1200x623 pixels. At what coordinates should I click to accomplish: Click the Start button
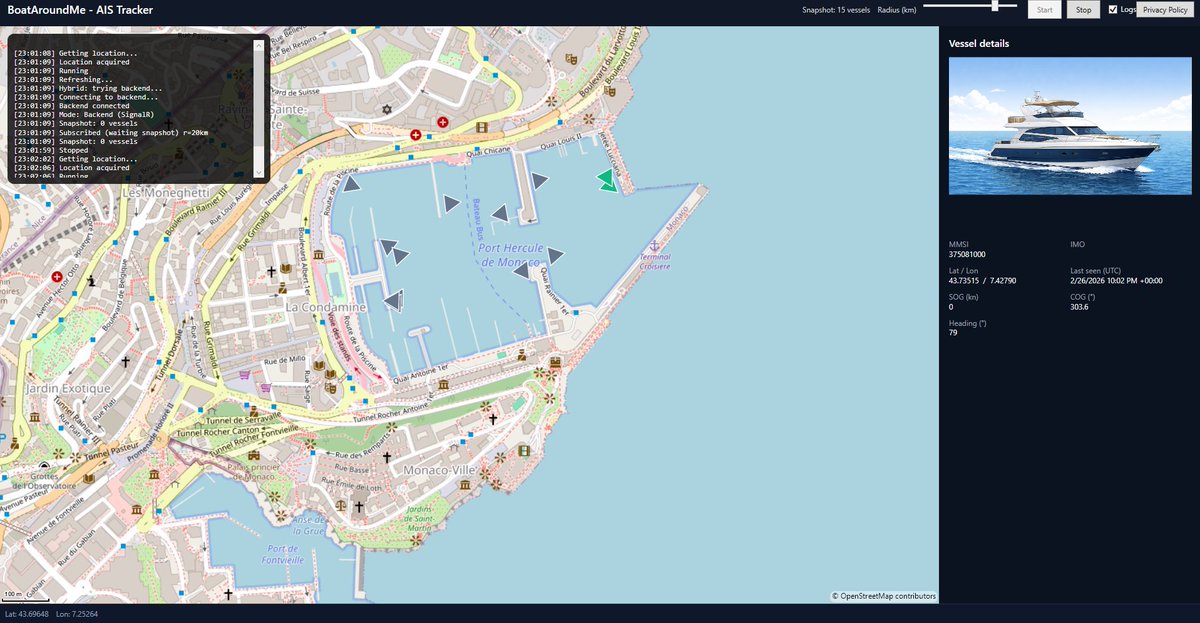1044,9
